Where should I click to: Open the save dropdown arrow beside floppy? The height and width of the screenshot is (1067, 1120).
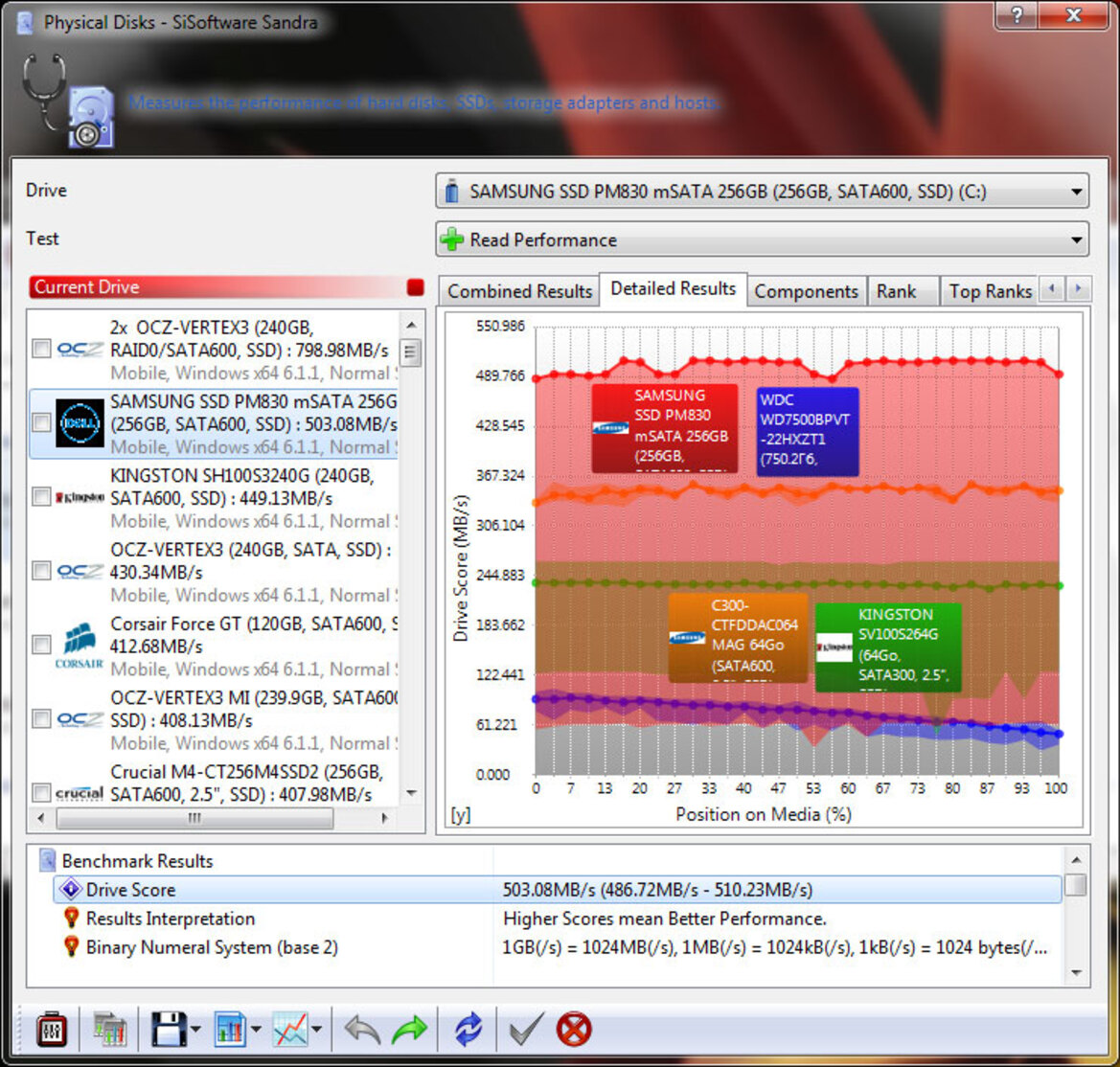point(195,1029)
